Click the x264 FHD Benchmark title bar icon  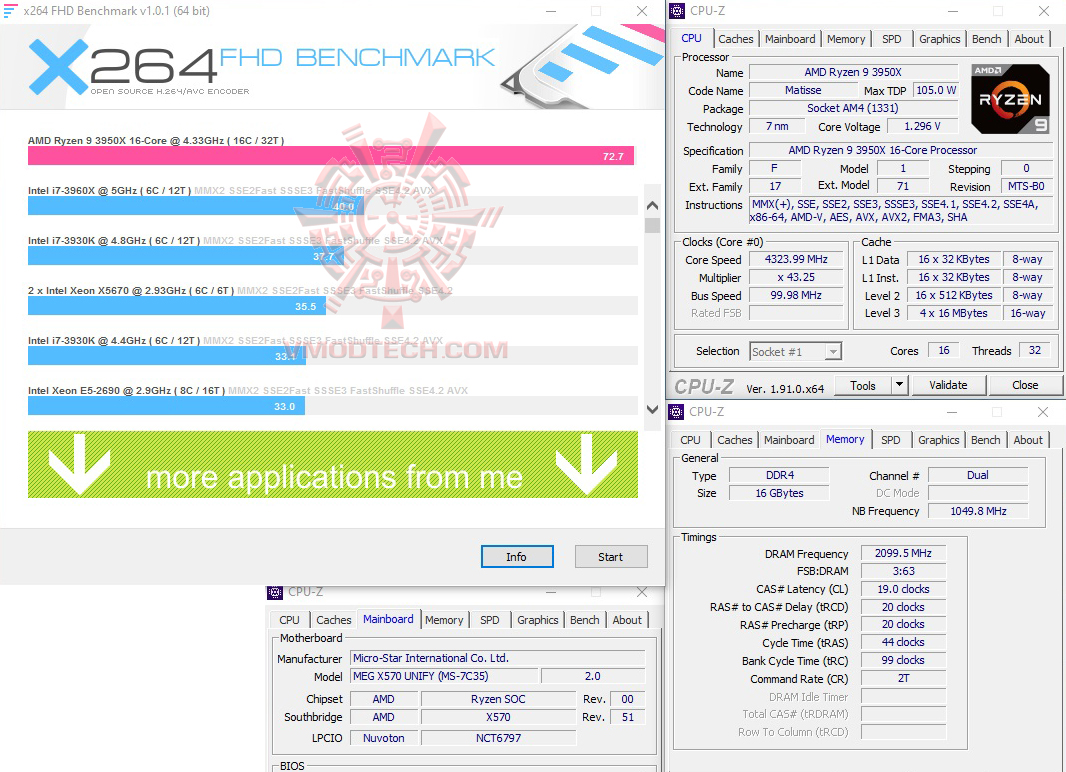coord(10,10)
